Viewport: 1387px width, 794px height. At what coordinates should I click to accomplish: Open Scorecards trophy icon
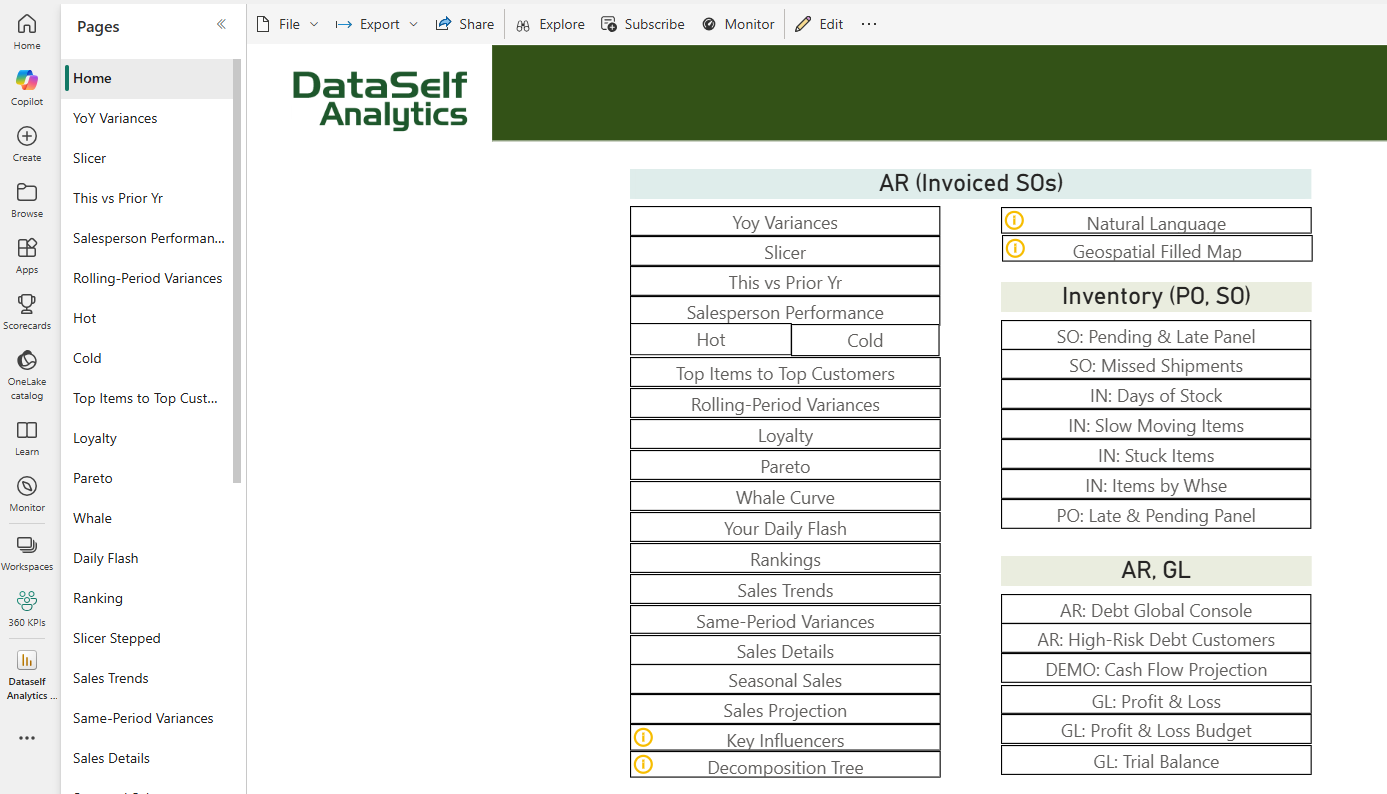pos(27,304)
